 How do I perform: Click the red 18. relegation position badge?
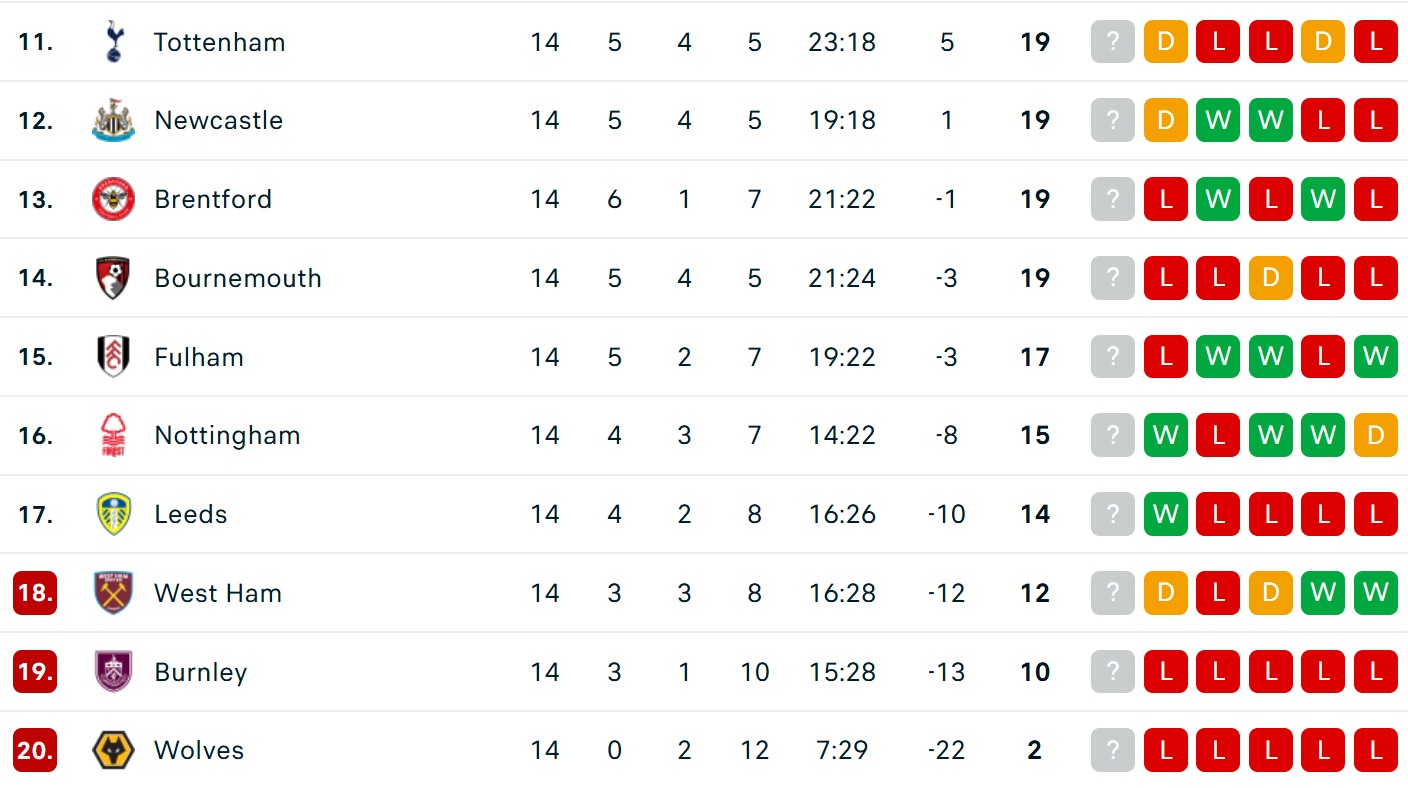[35, 593]
